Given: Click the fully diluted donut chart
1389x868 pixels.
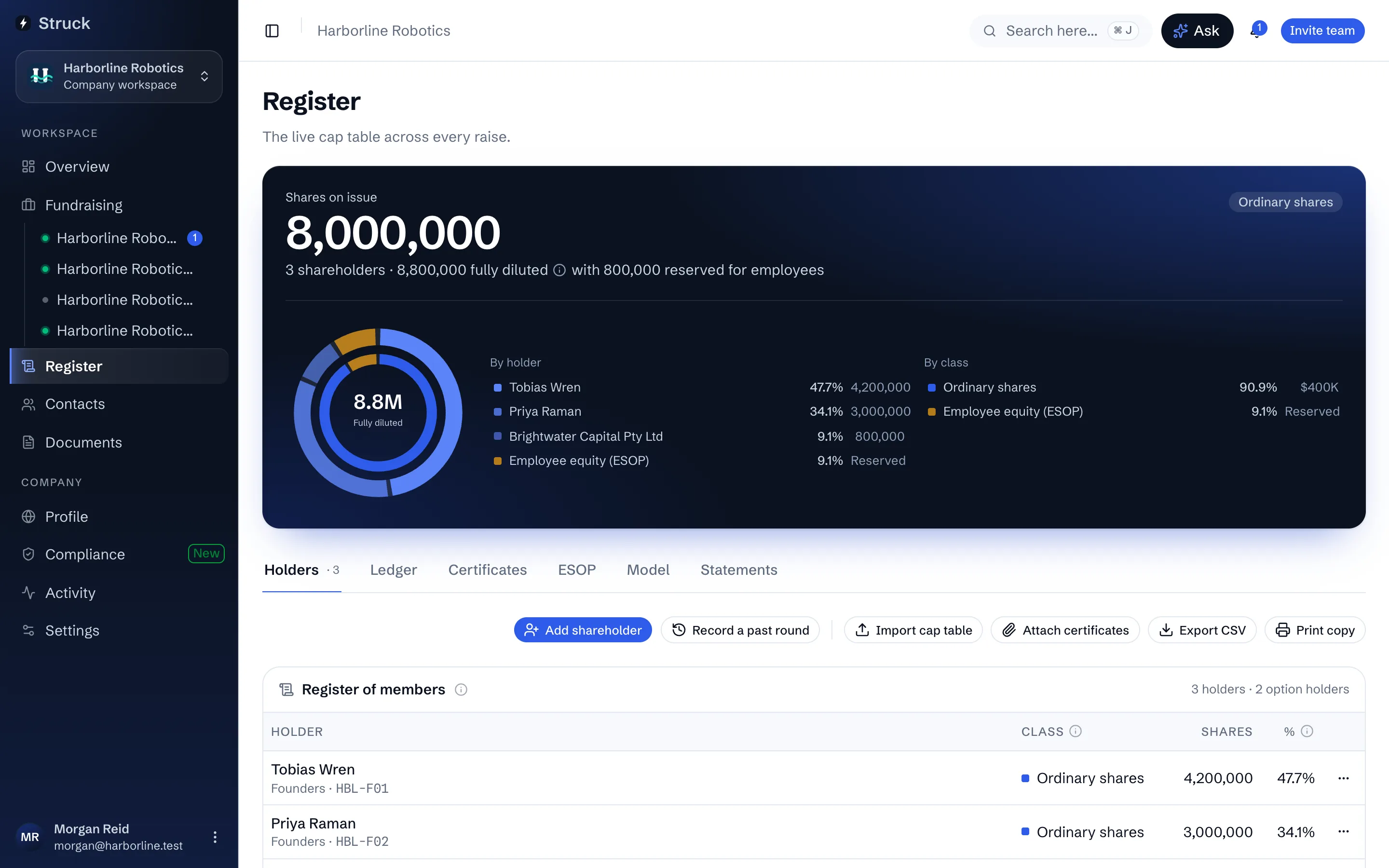Looking at the screenshot, I should click(378, 412).
